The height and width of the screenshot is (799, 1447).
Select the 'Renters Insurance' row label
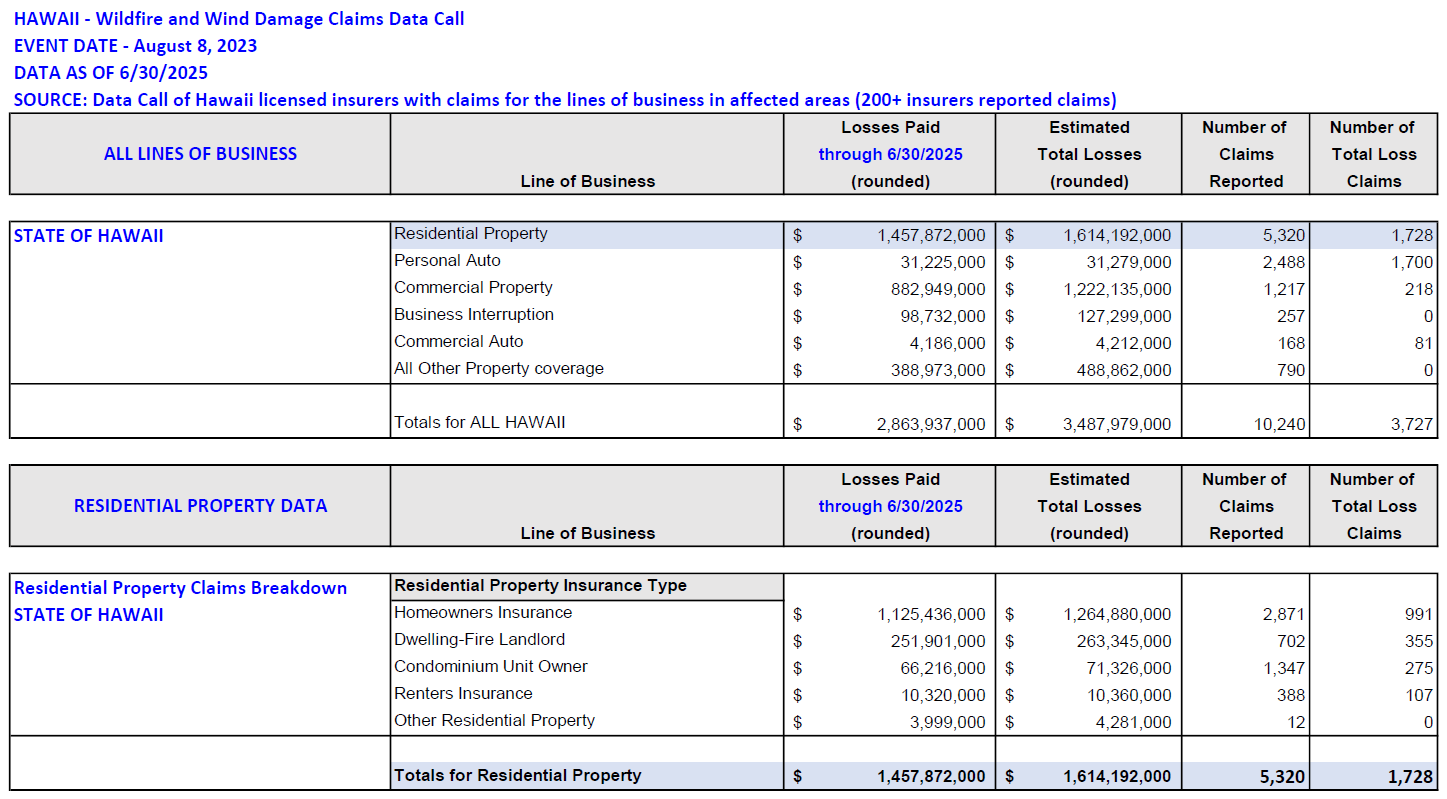point(463,694)
